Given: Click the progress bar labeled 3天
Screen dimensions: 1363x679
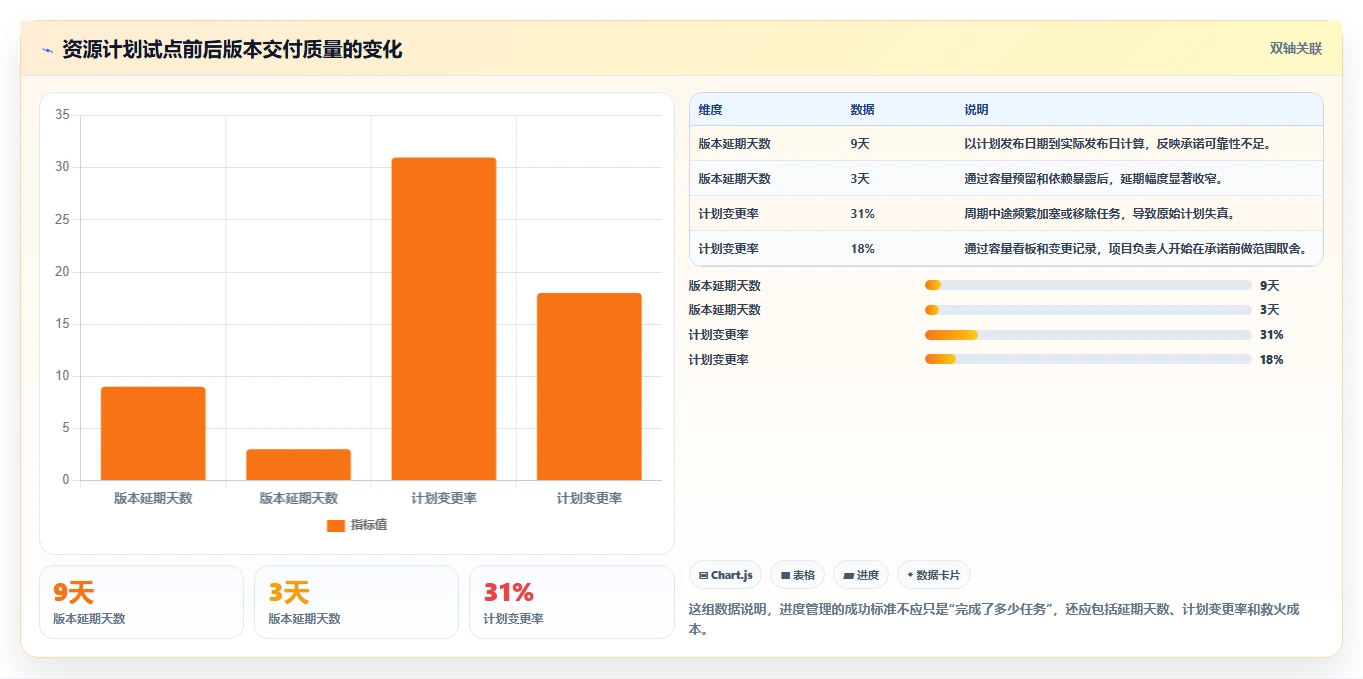Looking at the screenshot, I should (x=1088, y=310).
